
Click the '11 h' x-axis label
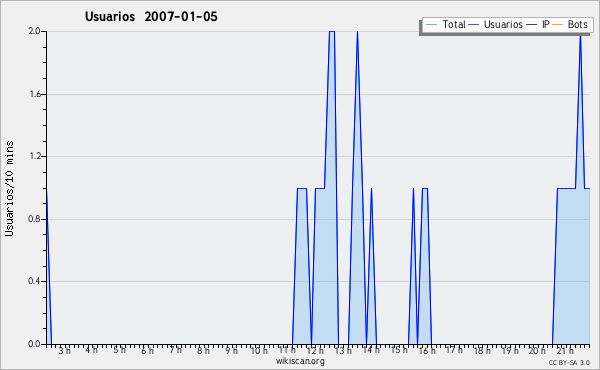(x=287, y=350)
